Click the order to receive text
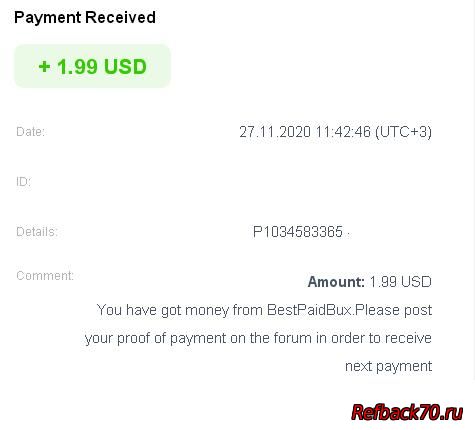 (381, 338)
